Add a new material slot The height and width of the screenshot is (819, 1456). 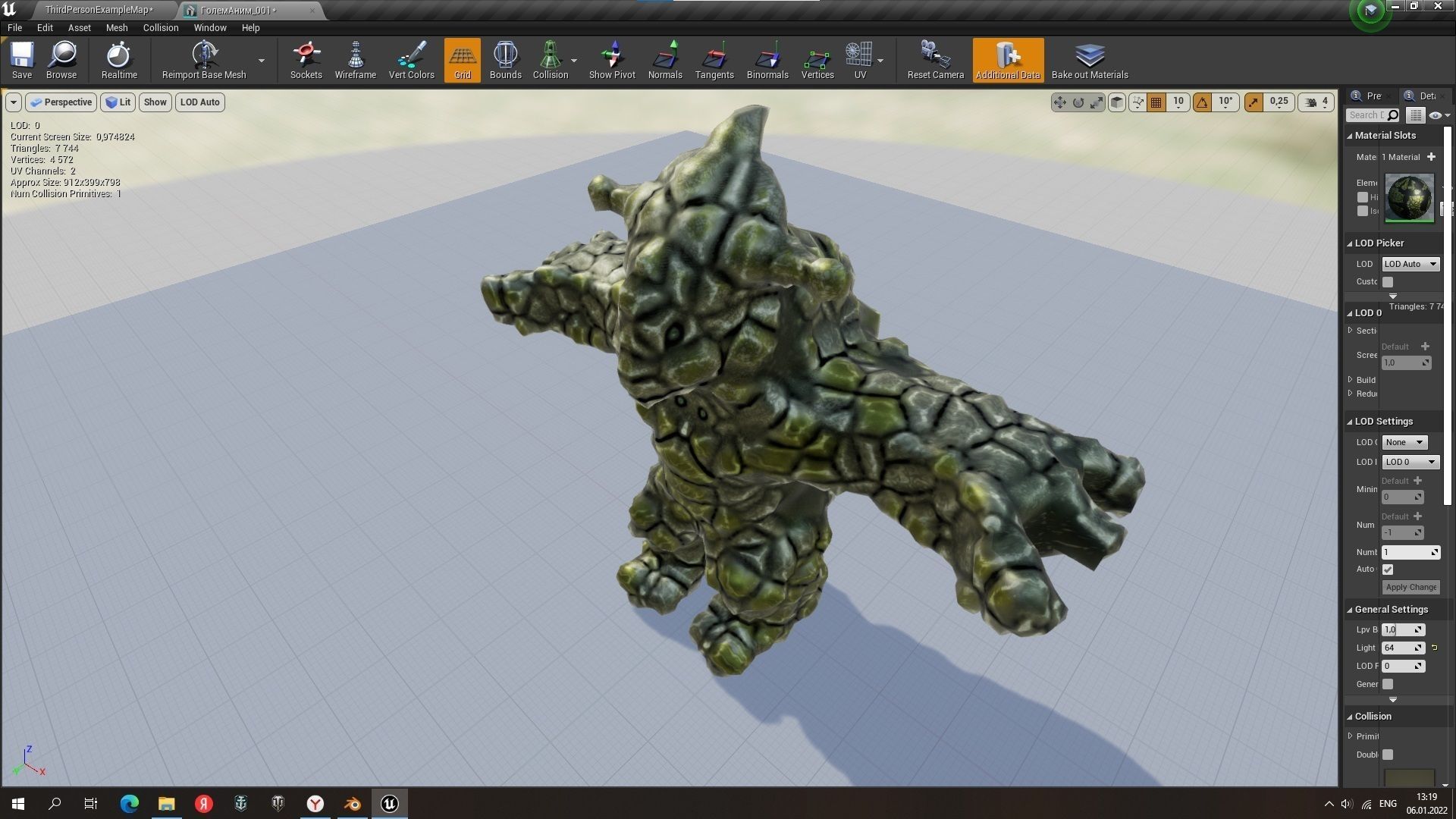1431,157
